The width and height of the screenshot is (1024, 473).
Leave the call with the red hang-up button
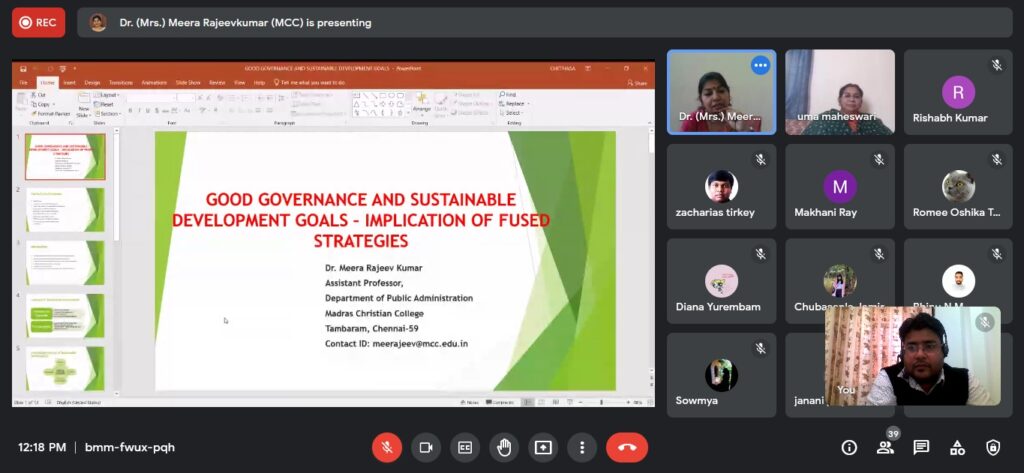coord(627,448)
